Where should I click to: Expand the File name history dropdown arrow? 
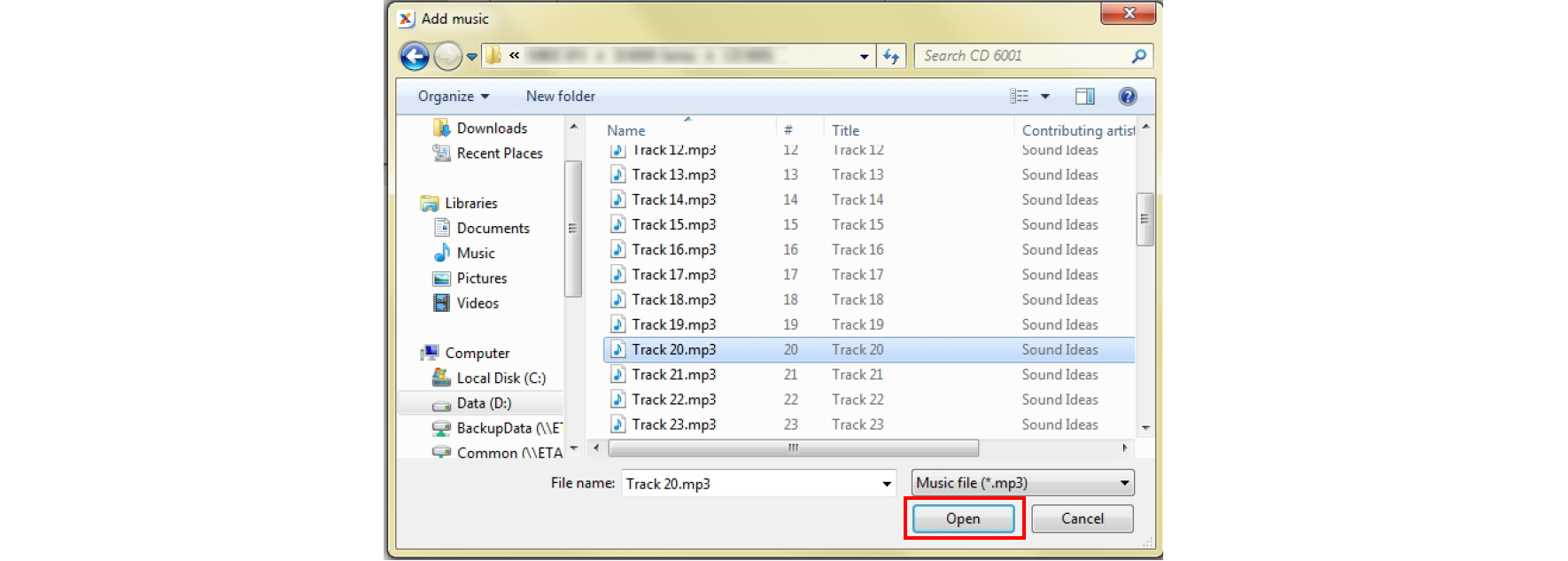(x=886, y=484)
